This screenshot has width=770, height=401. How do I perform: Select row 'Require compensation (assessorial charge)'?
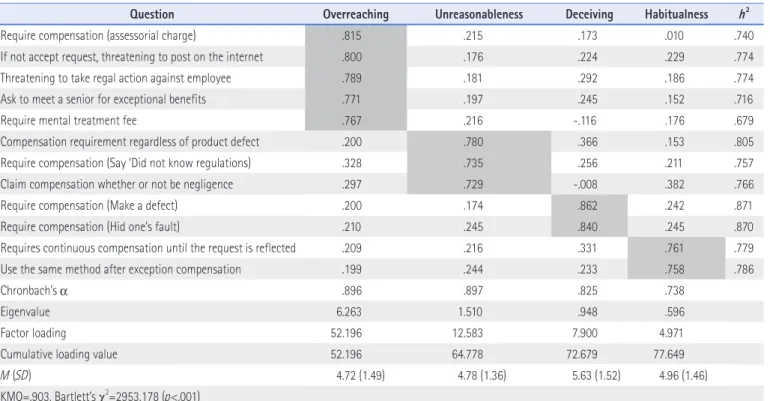382,35
